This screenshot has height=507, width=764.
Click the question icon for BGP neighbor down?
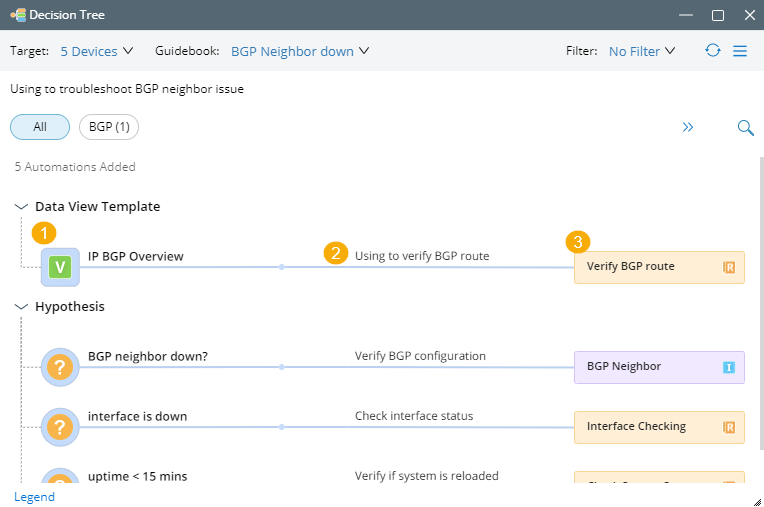(60, 367)
